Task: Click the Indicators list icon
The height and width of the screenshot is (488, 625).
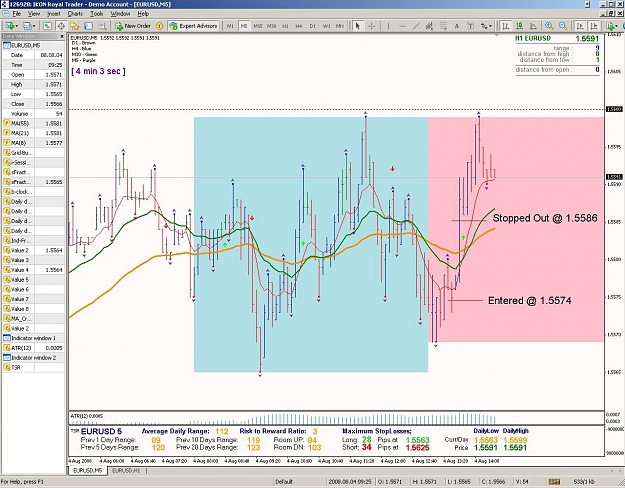Action: coord(610,26)
